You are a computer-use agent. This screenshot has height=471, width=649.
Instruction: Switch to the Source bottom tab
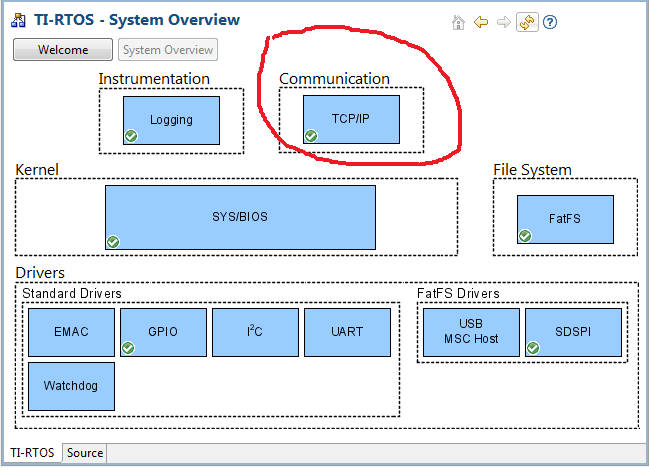click(x=85, y=453)
